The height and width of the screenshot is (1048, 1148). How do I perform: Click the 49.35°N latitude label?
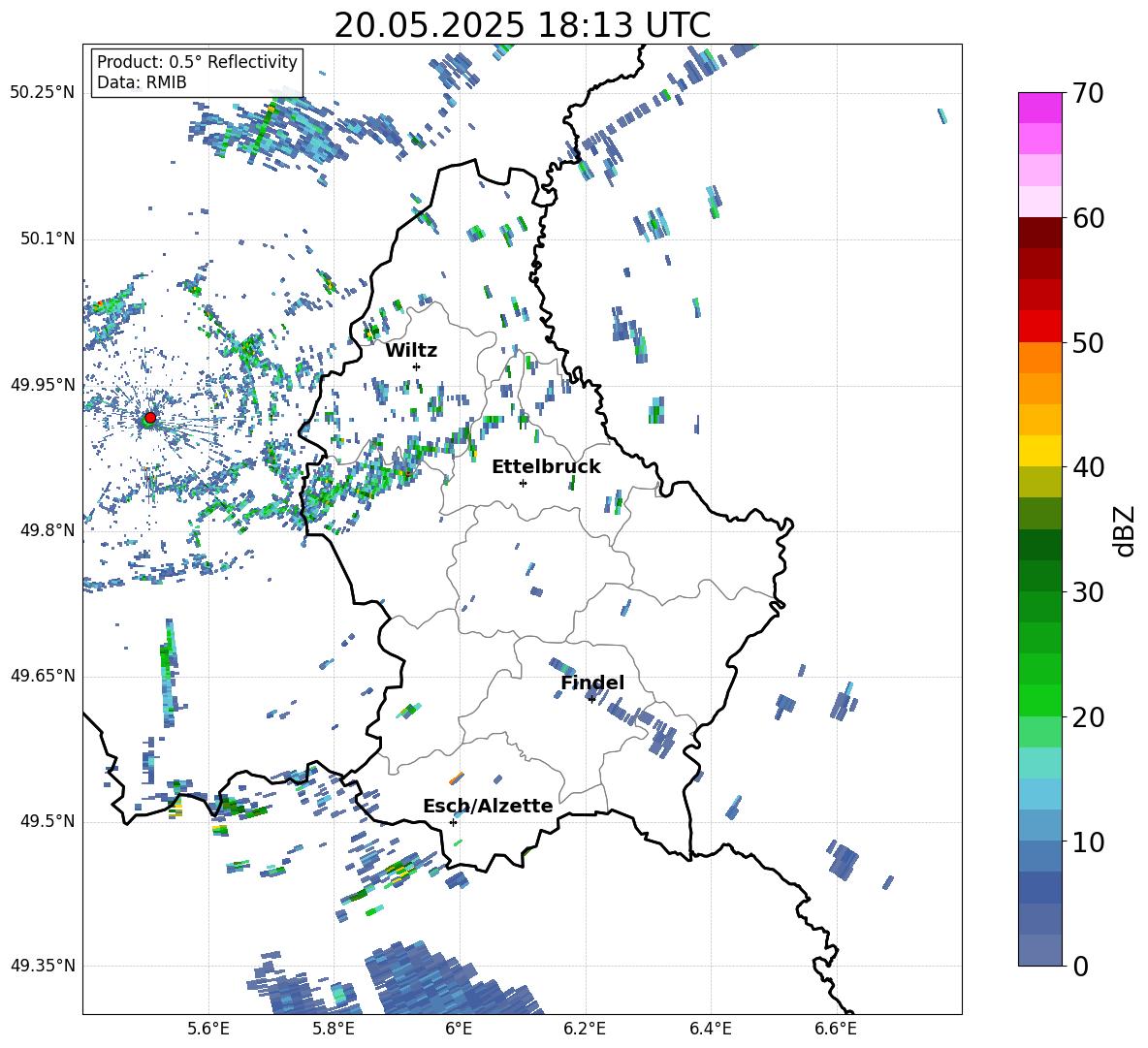pos(43,966)
